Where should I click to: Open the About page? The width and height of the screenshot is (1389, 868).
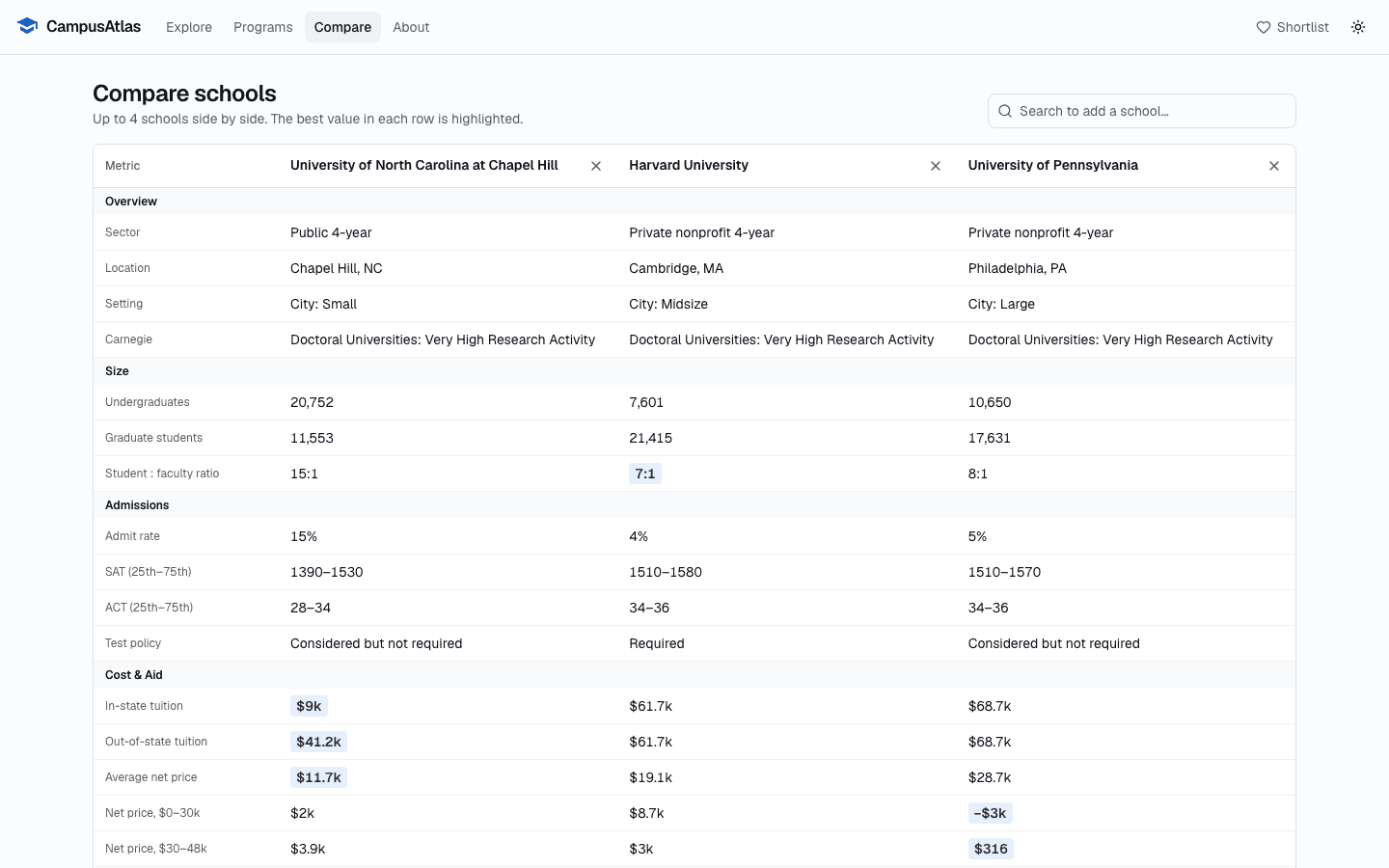tap(411, 27)
